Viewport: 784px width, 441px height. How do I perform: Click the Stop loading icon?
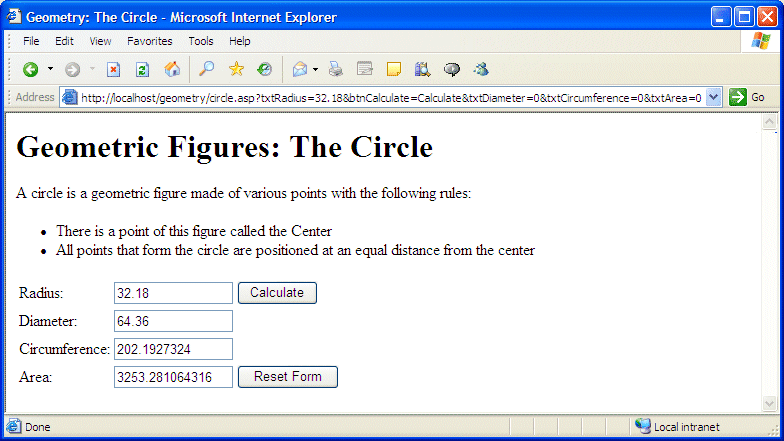(114, 69)
